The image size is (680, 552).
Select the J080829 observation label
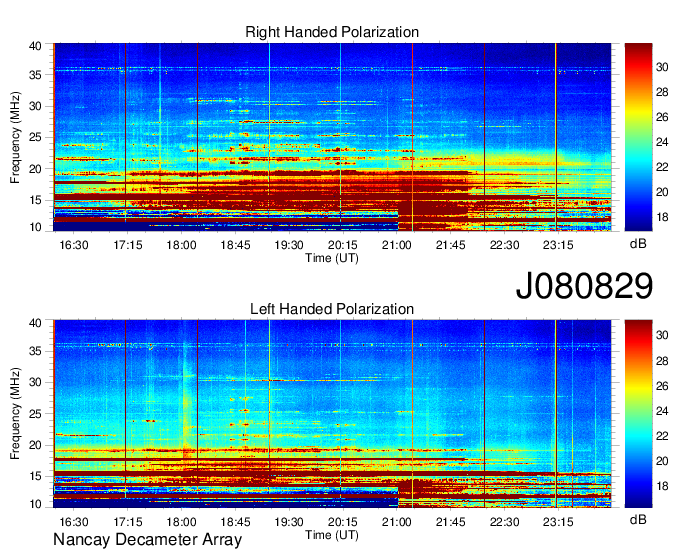(x=584, y=286)
